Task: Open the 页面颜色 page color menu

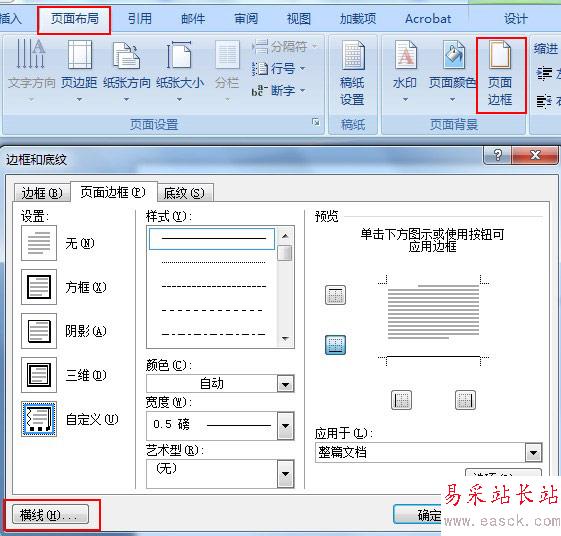Action: 453,70
